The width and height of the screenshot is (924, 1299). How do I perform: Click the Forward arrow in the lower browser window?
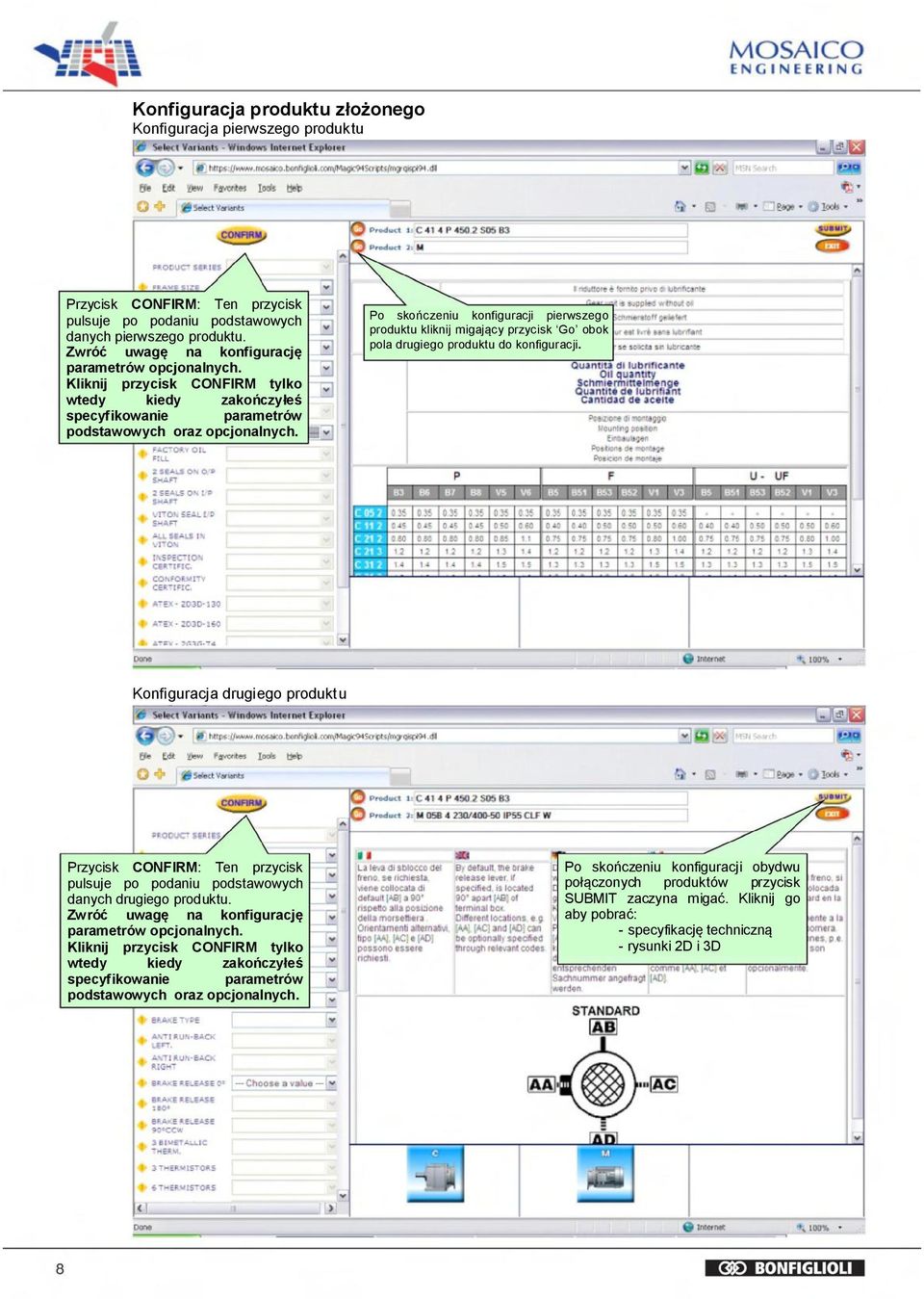tap(165, 736)
